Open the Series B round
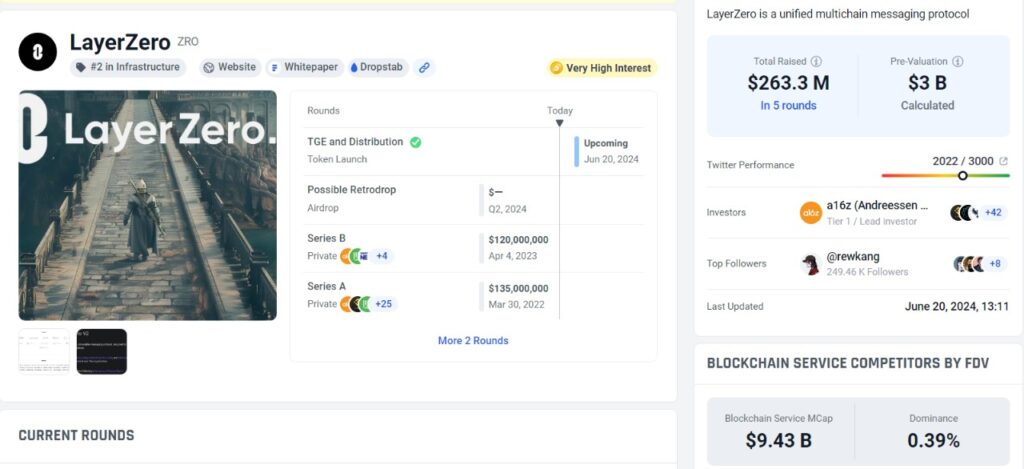This screenshot has height=469, width=1024. coord(327,238)
